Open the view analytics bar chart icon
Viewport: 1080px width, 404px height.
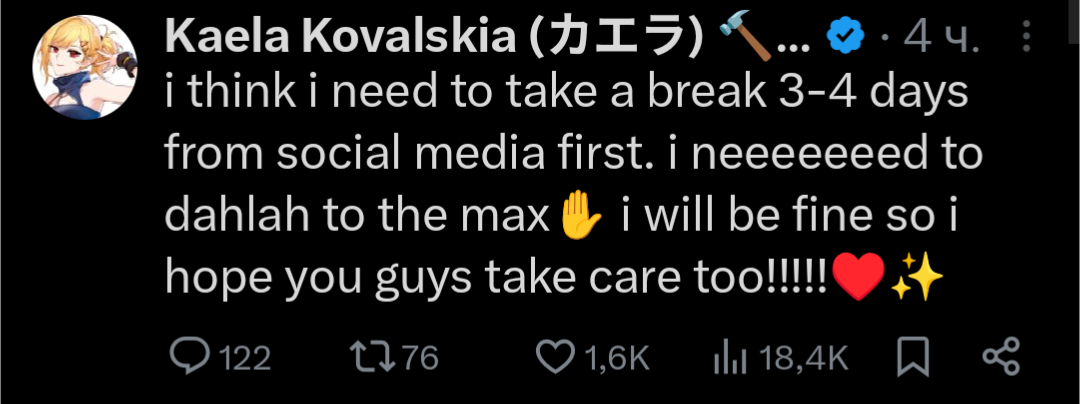click(730, 356)
